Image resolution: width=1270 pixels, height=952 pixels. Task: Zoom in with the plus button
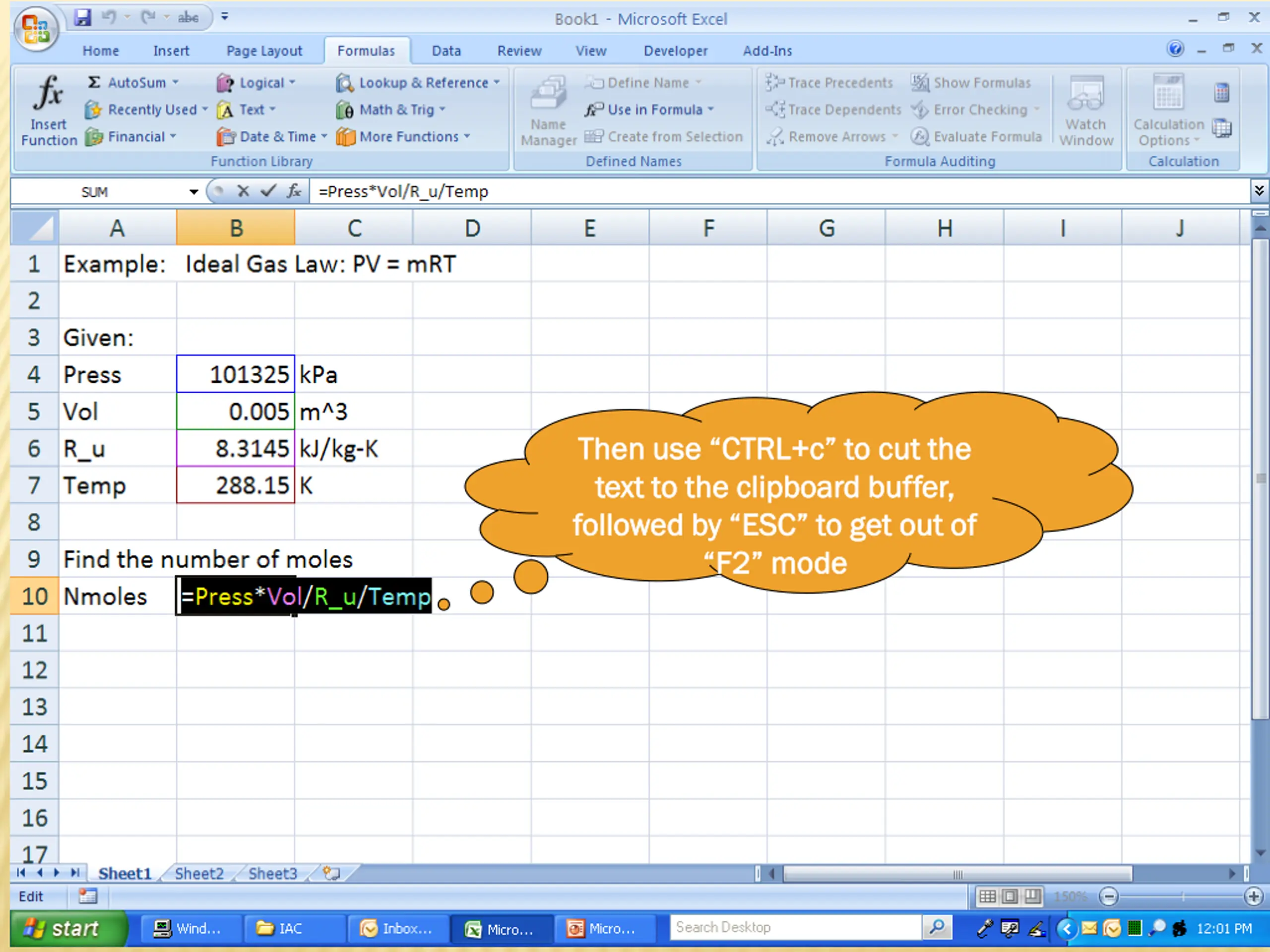(1253, 896)
